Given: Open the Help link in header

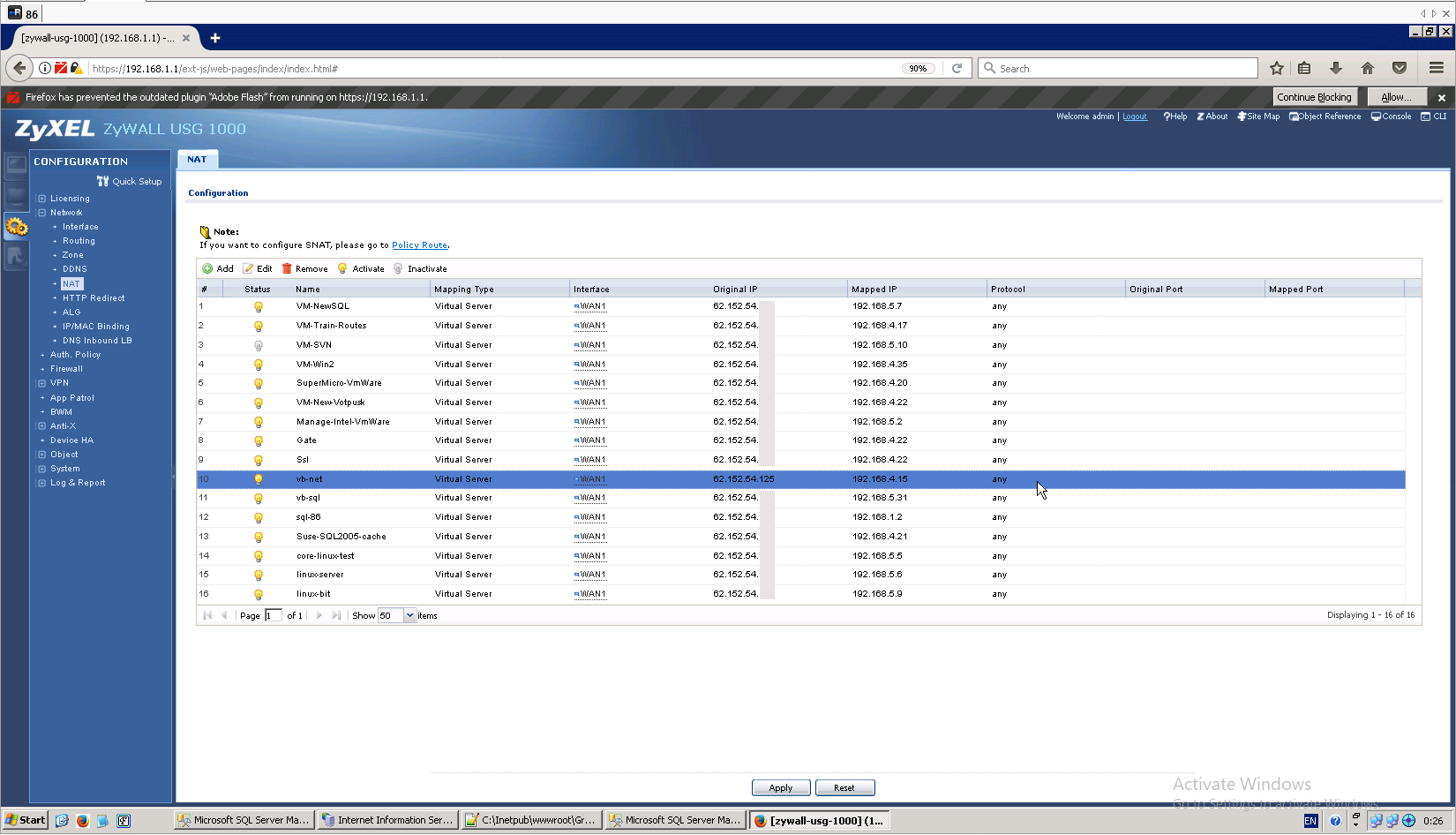Looking at the screenshot, I should coord(1175,117).
